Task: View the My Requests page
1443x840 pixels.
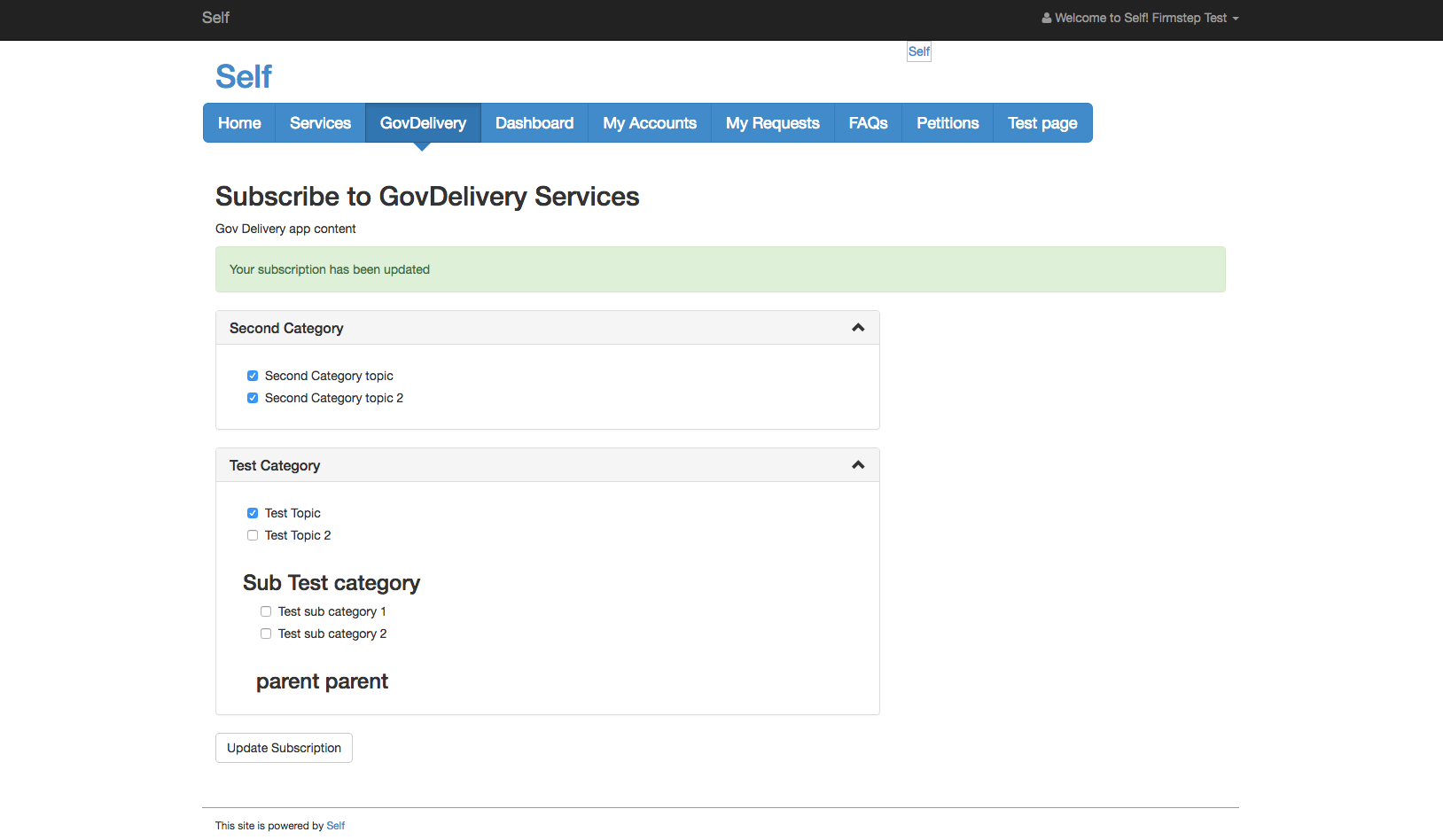Action: click(x=772, y=122)
